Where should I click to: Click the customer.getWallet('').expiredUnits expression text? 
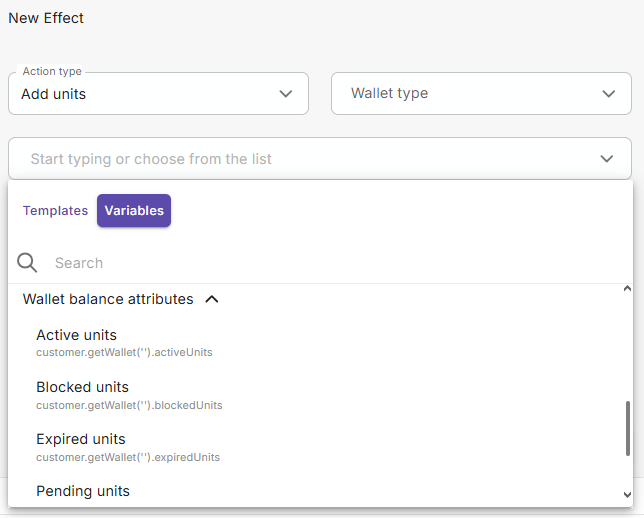click(128, 457)
